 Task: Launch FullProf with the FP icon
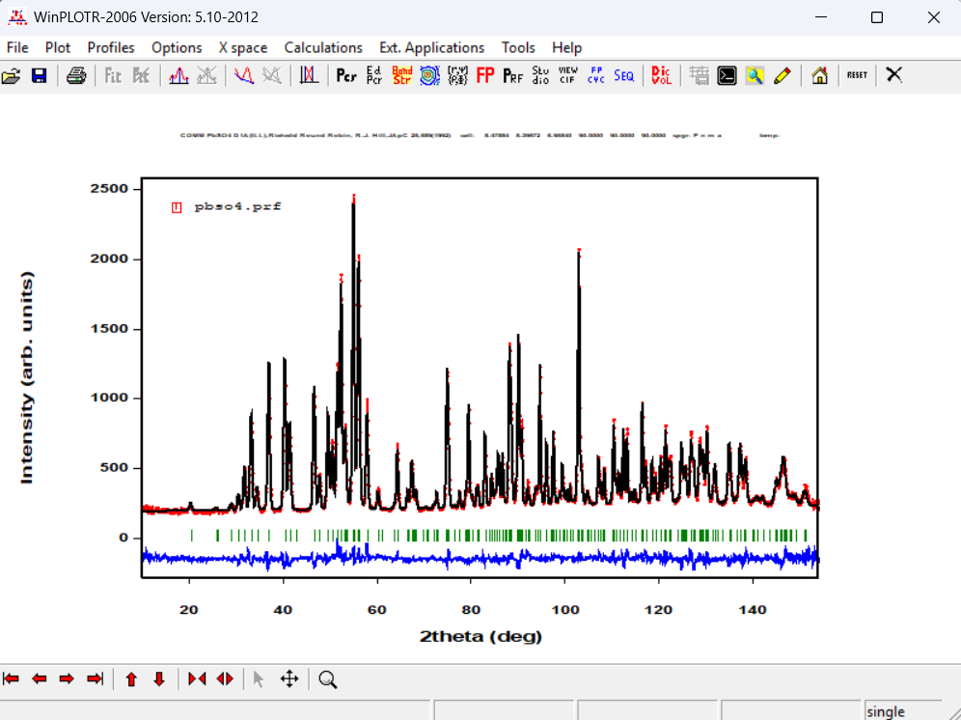click(x=485, y=76)
